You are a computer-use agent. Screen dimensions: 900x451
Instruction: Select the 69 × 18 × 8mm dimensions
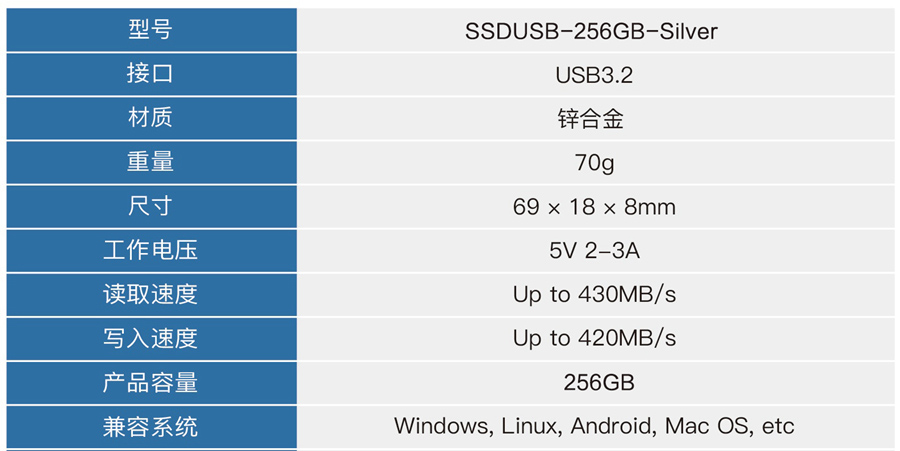594,207
